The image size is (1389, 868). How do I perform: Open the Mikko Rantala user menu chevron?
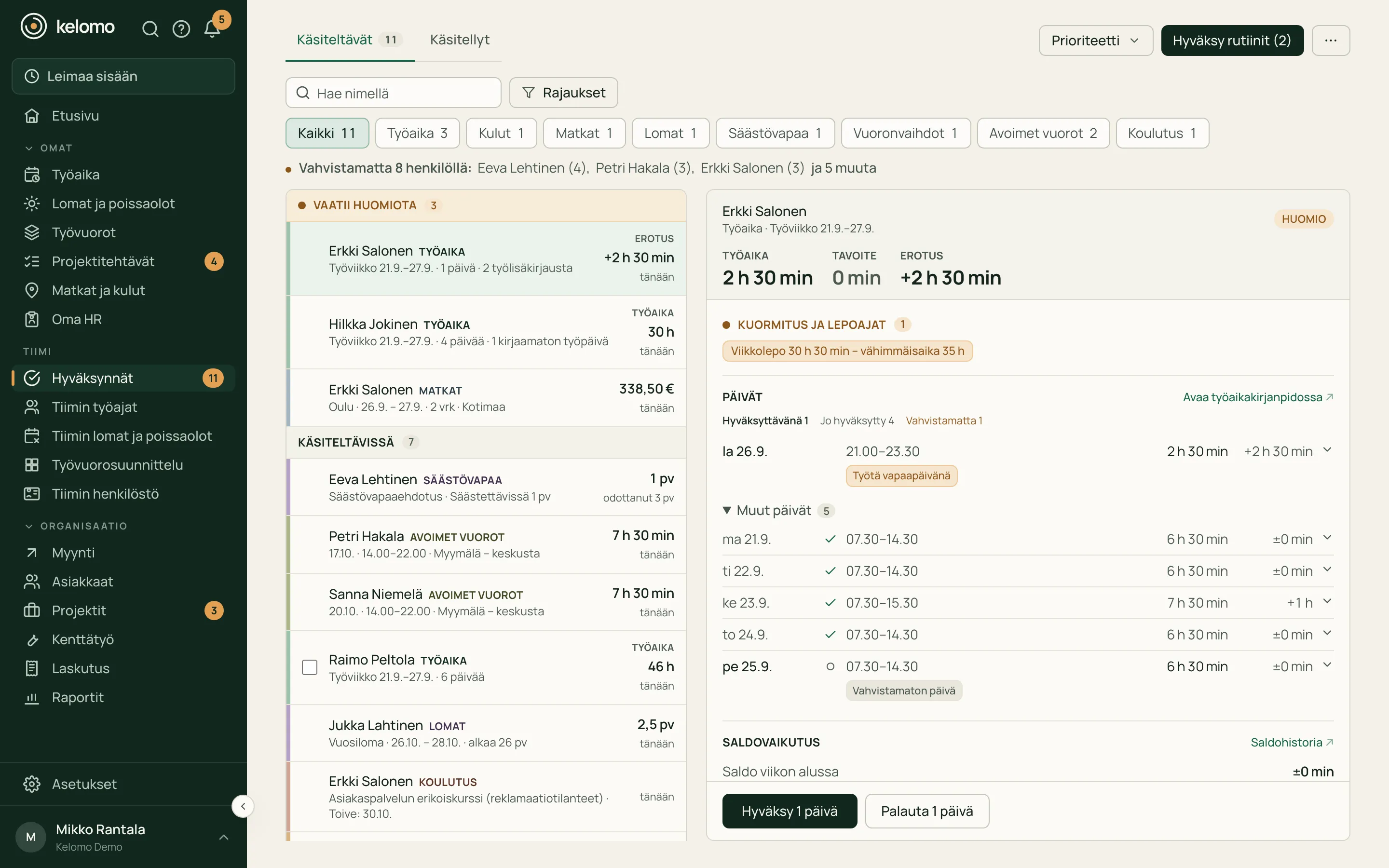pyautogui.click(x=224, y=837)
